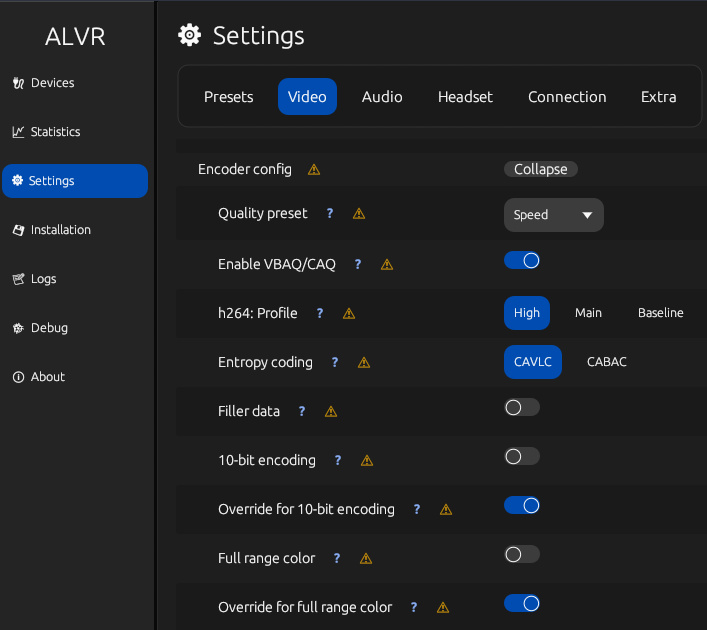Click the h264: Profile help icon
Image resolution: width=707 pixels, height=630 pixels.
(320, 313)
